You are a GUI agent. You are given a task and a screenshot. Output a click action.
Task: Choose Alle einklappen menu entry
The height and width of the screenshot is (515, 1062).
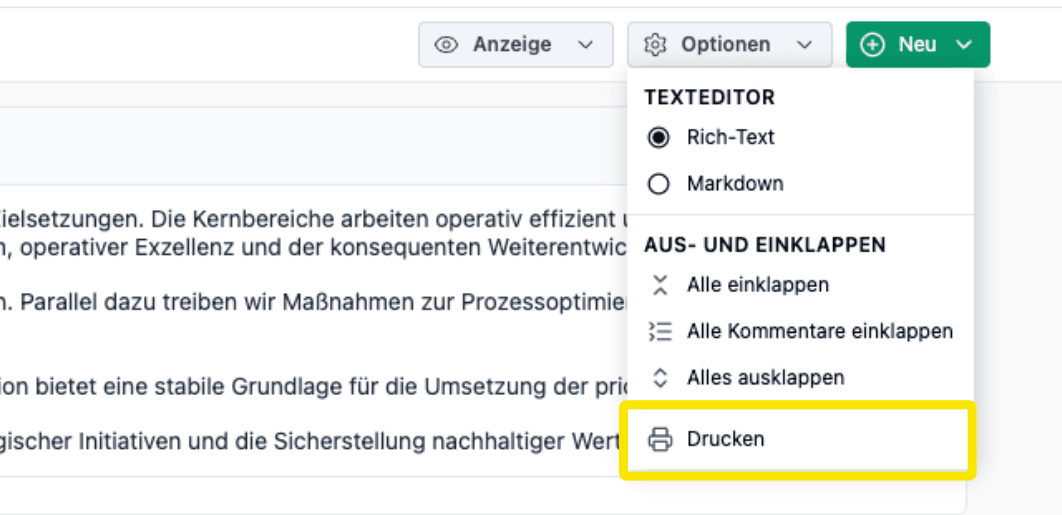757,285
